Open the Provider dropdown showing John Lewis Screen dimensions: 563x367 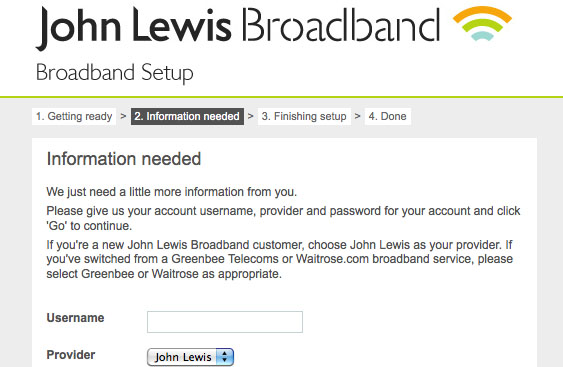click(x=190, y=357)
